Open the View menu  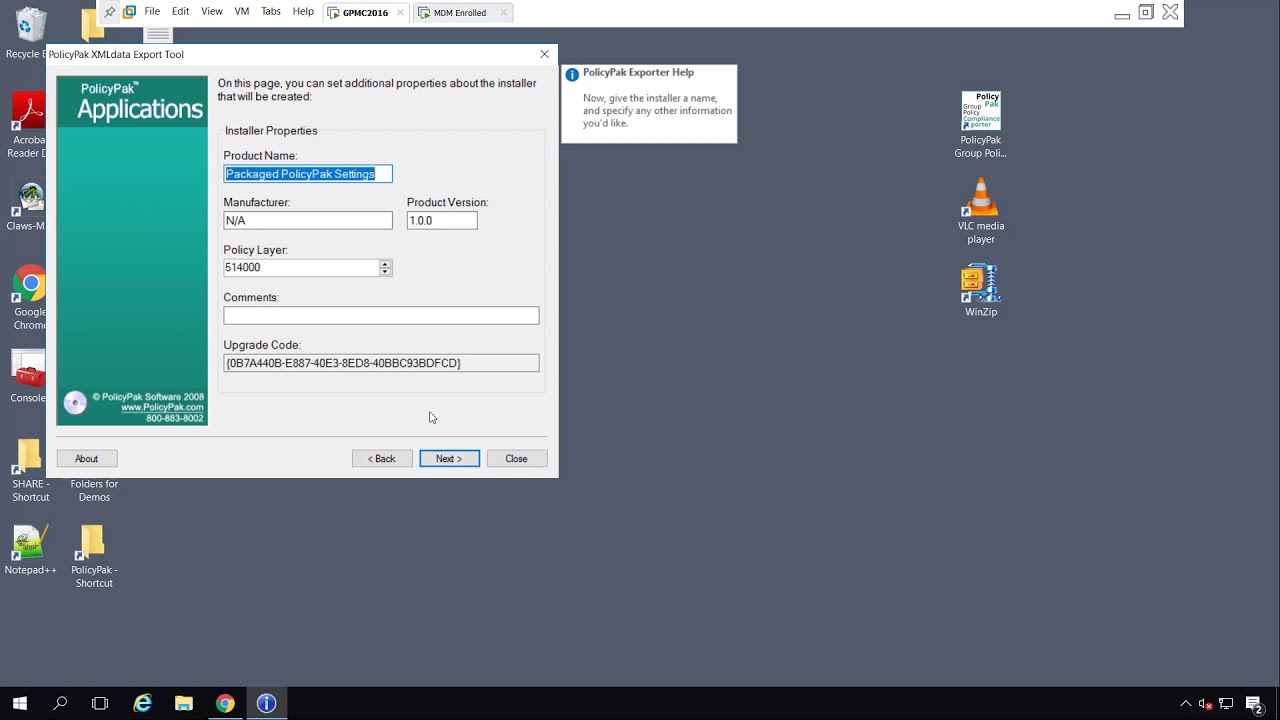tap(212, 12)
